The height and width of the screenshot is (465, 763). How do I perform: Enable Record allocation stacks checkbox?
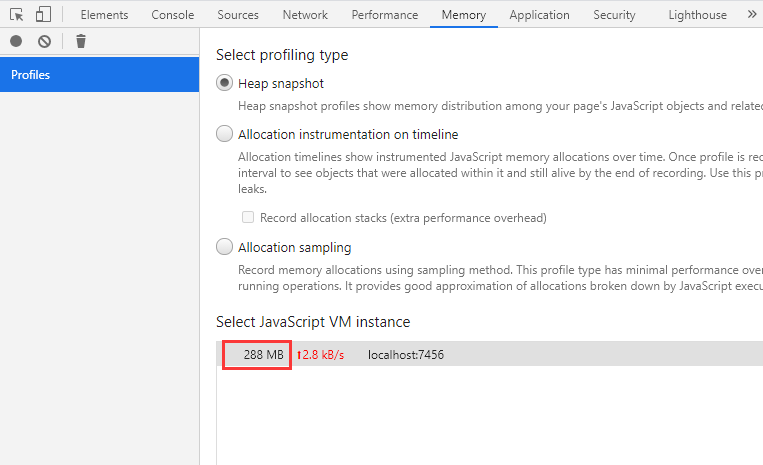(x=248, y=217)
